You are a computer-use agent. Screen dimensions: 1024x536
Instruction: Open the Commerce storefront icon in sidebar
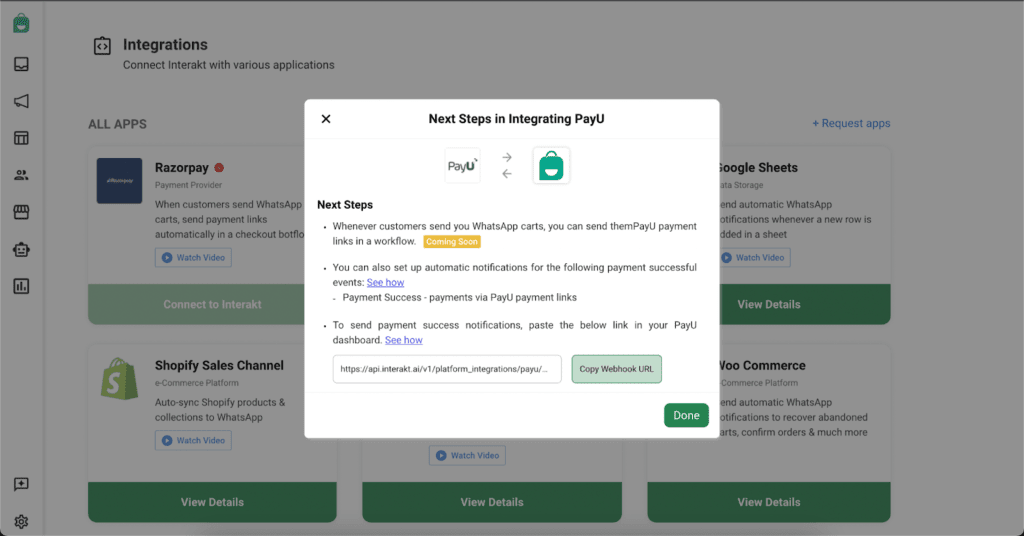coord(21,212)
